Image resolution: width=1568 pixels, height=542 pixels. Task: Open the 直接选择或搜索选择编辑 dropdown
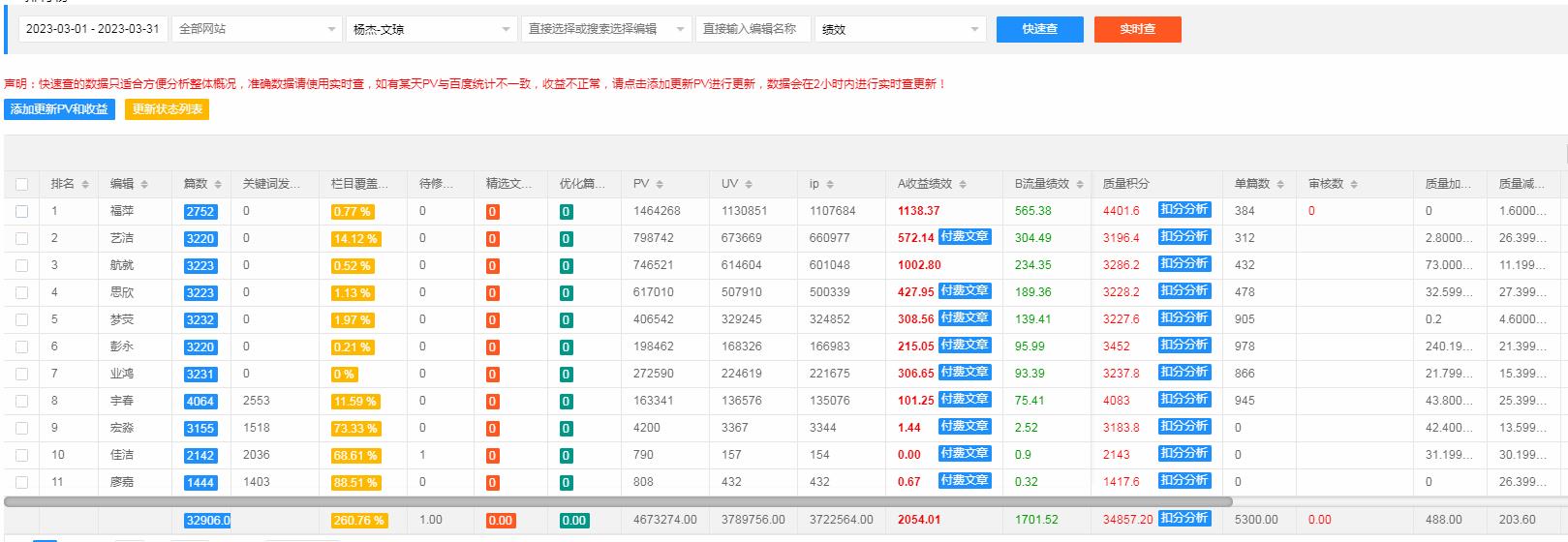605,29
